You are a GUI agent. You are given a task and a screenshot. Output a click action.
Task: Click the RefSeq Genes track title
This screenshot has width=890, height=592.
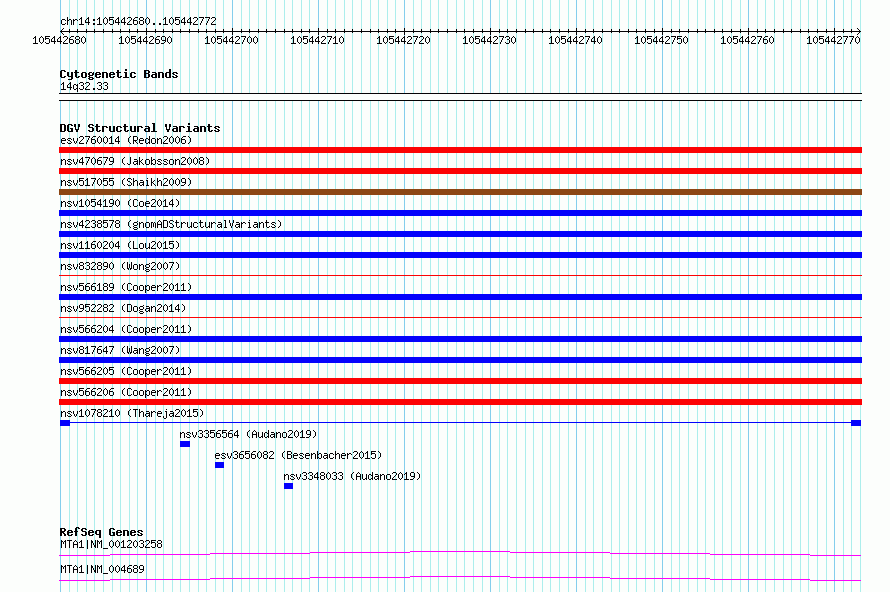coord(101,532)
